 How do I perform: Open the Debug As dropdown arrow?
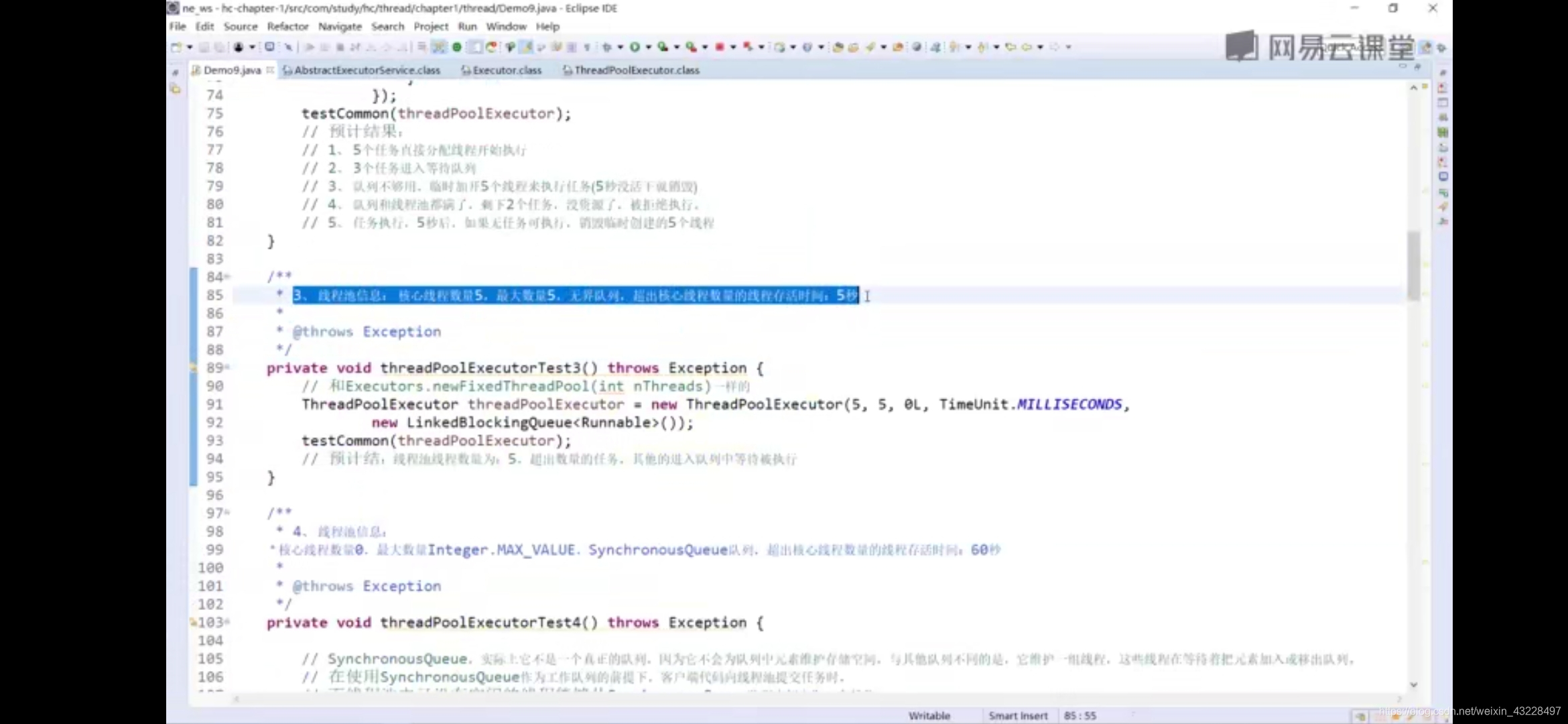click(620, 47)
